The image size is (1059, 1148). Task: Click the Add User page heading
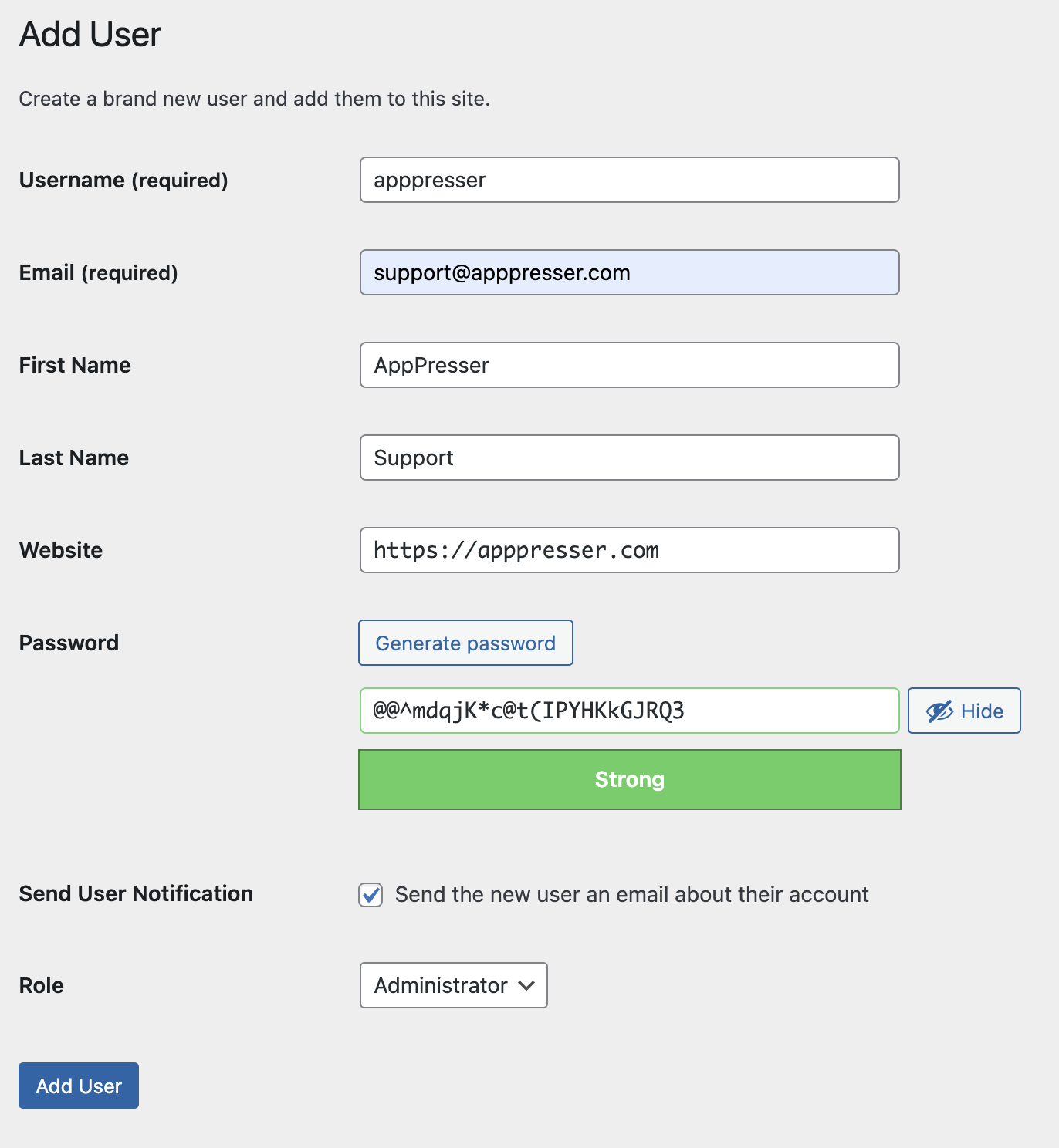(x=90, y=34)
